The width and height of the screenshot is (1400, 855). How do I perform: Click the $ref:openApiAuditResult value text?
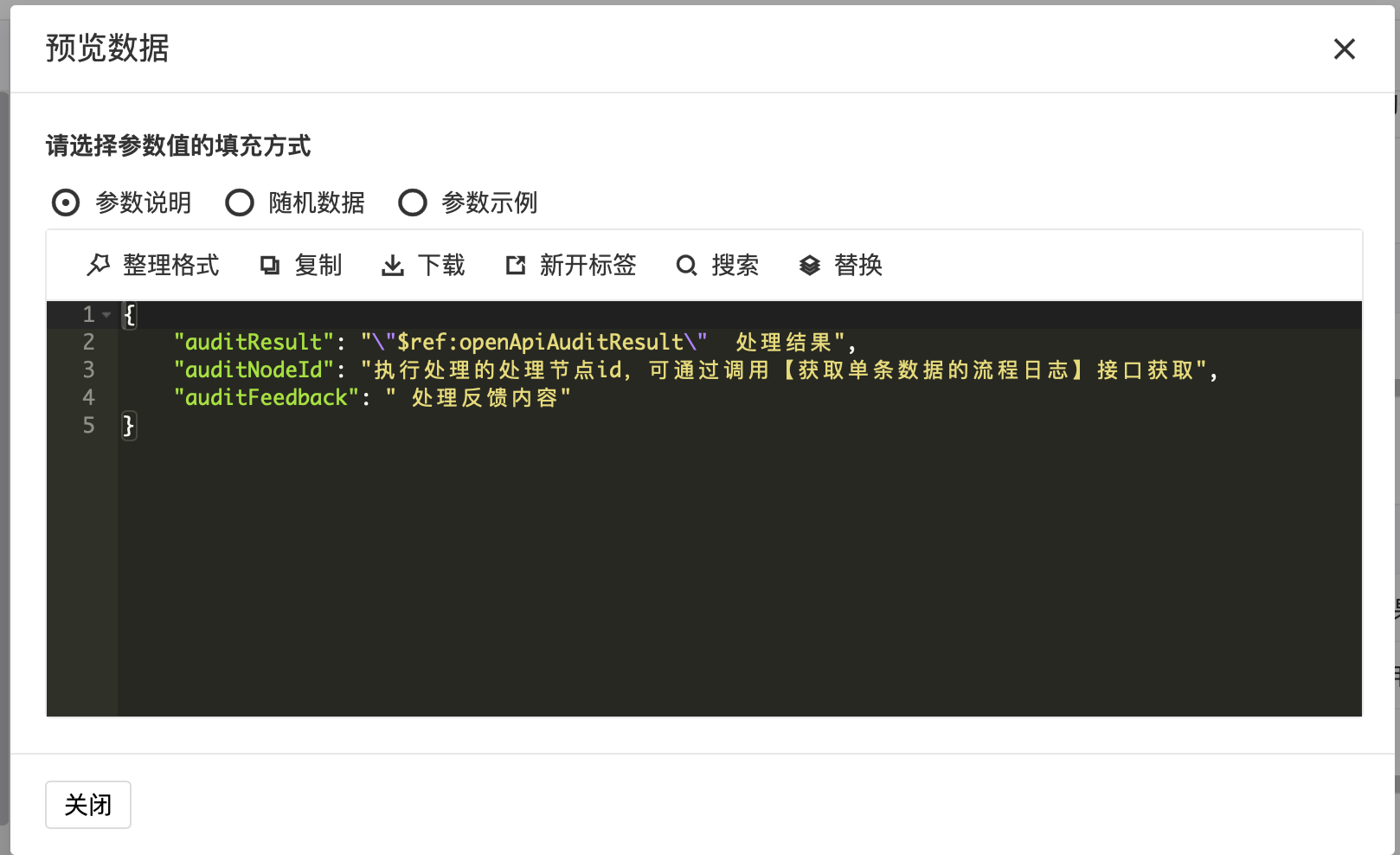pos(540,342)
